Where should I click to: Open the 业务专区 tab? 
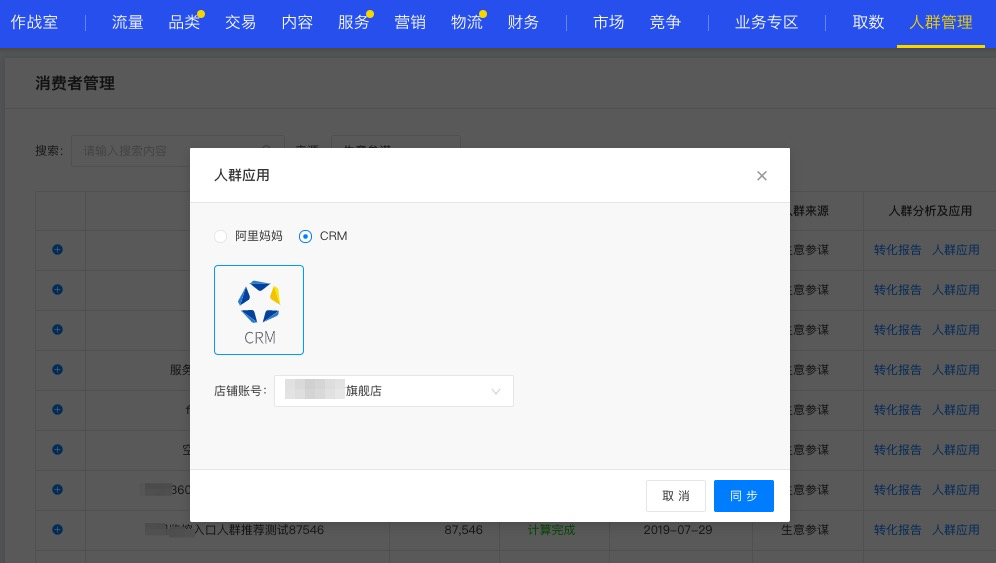pyautogui.click(x=767, y=22)
